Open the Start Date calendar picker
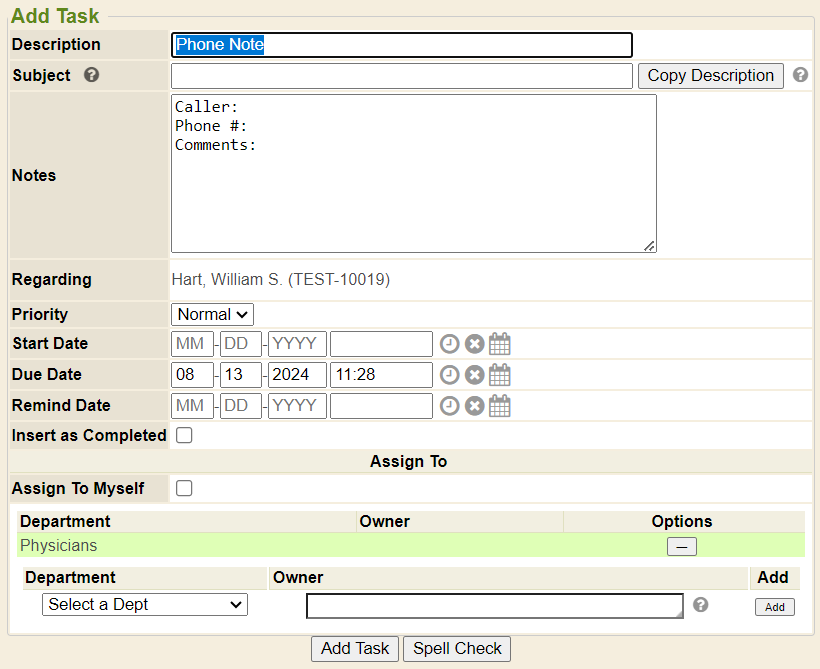The width and height of the screenshot is (820, 669). (500, 345)
